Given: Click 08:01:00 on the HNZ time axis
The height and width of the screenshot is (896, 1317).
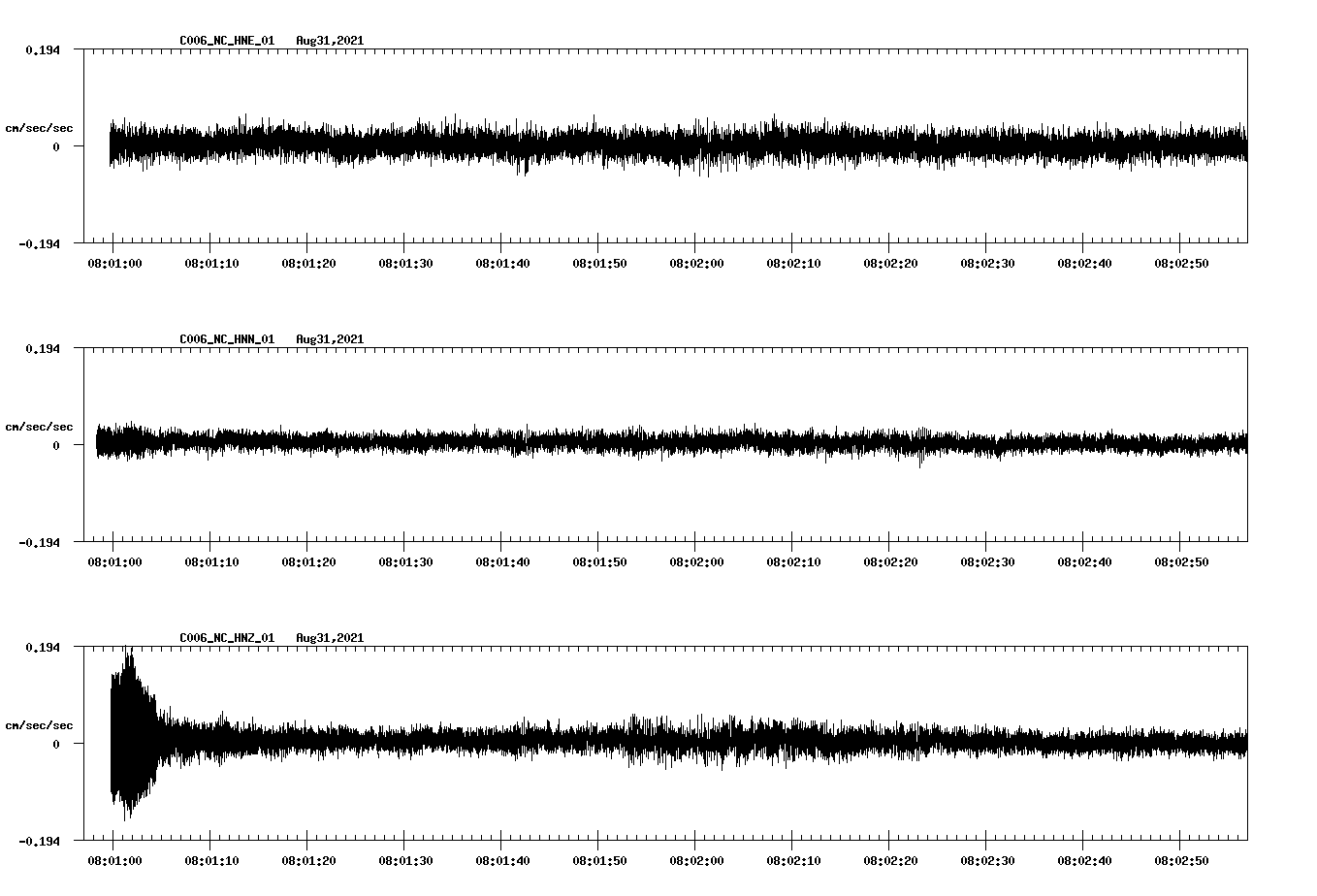Looking at the screenshot, I should (x=114, y=861).
